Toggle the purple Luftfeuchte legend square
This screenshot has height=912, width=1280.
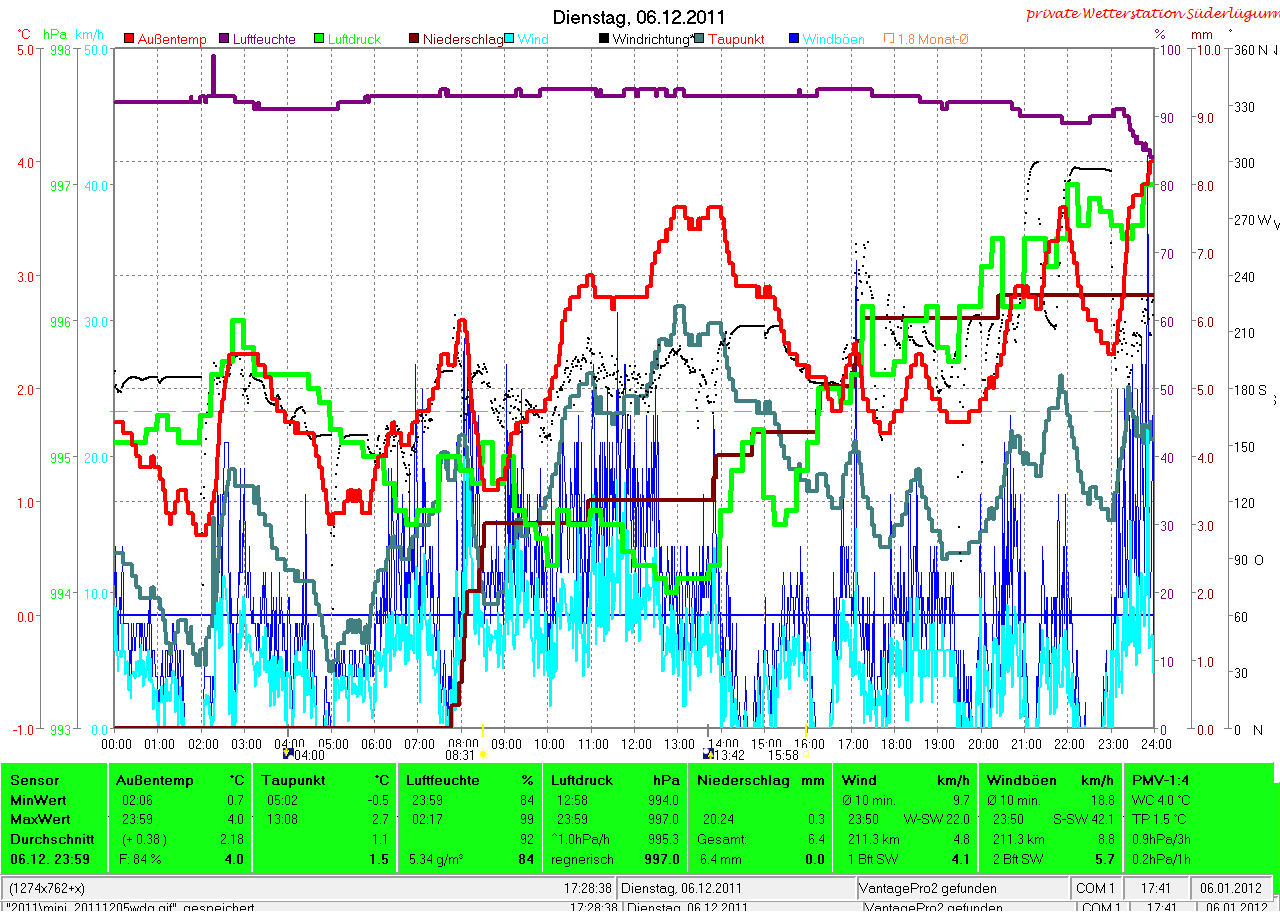(x=222, y=39)
